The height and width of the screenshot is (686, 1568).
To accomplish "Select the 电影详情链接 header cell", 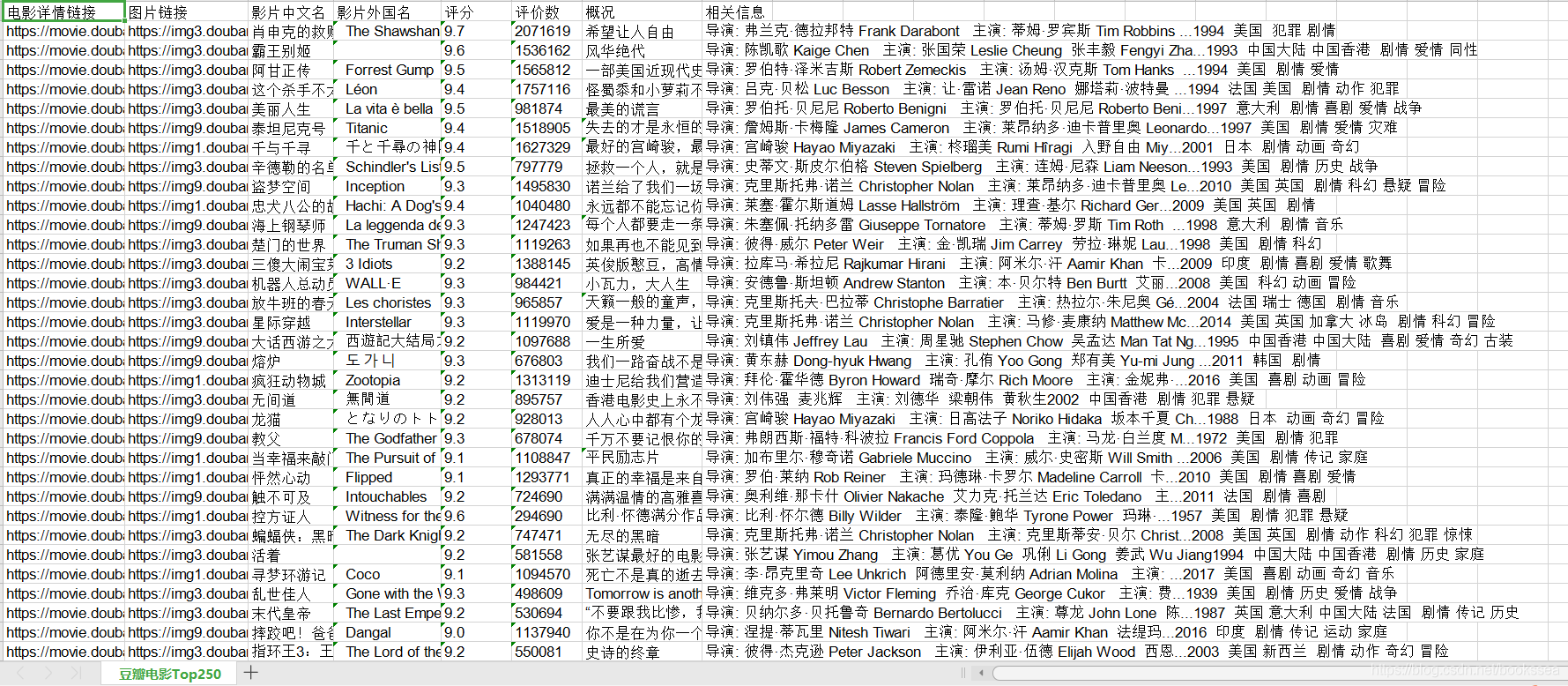I will coord(63,12).
